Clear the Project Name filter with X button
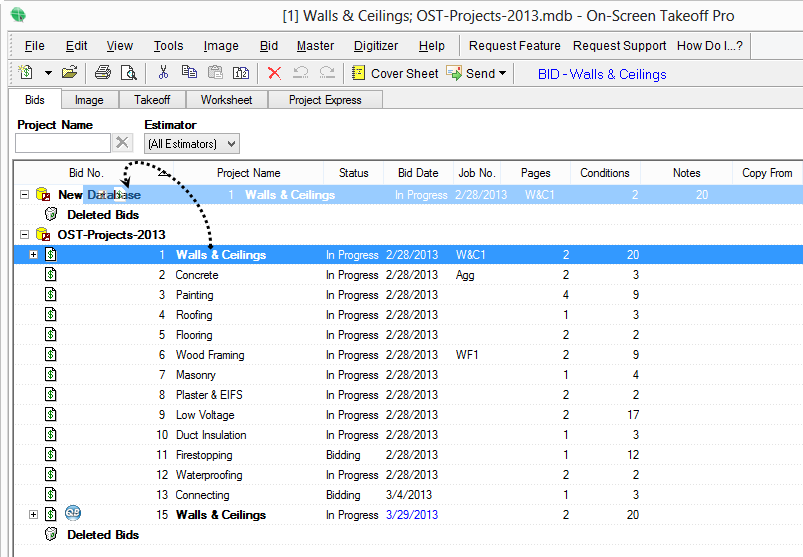This screenshot has width=803, height=557. click(122, 143)
